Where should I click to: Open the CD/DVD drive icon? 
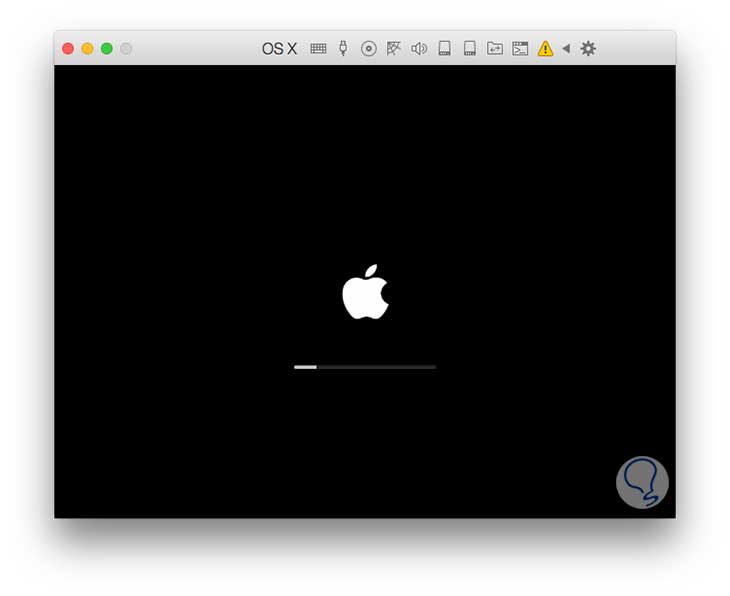click(368, 48)
